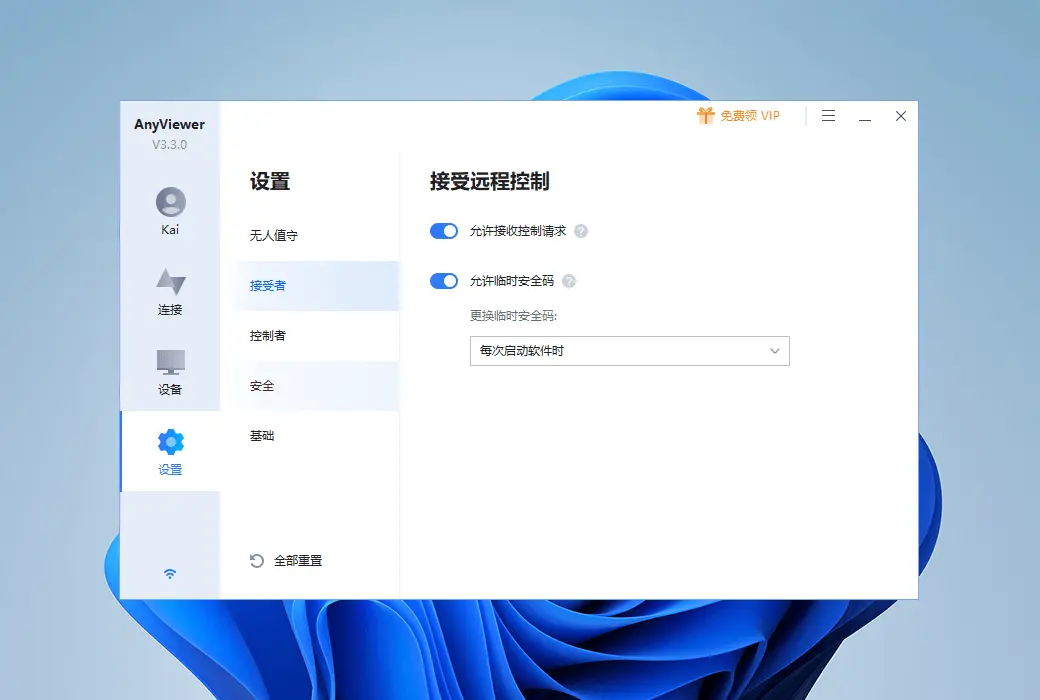1040x700 pixels.
Task: Click the 接受远程控制 heading text
Action: point(489,181)
